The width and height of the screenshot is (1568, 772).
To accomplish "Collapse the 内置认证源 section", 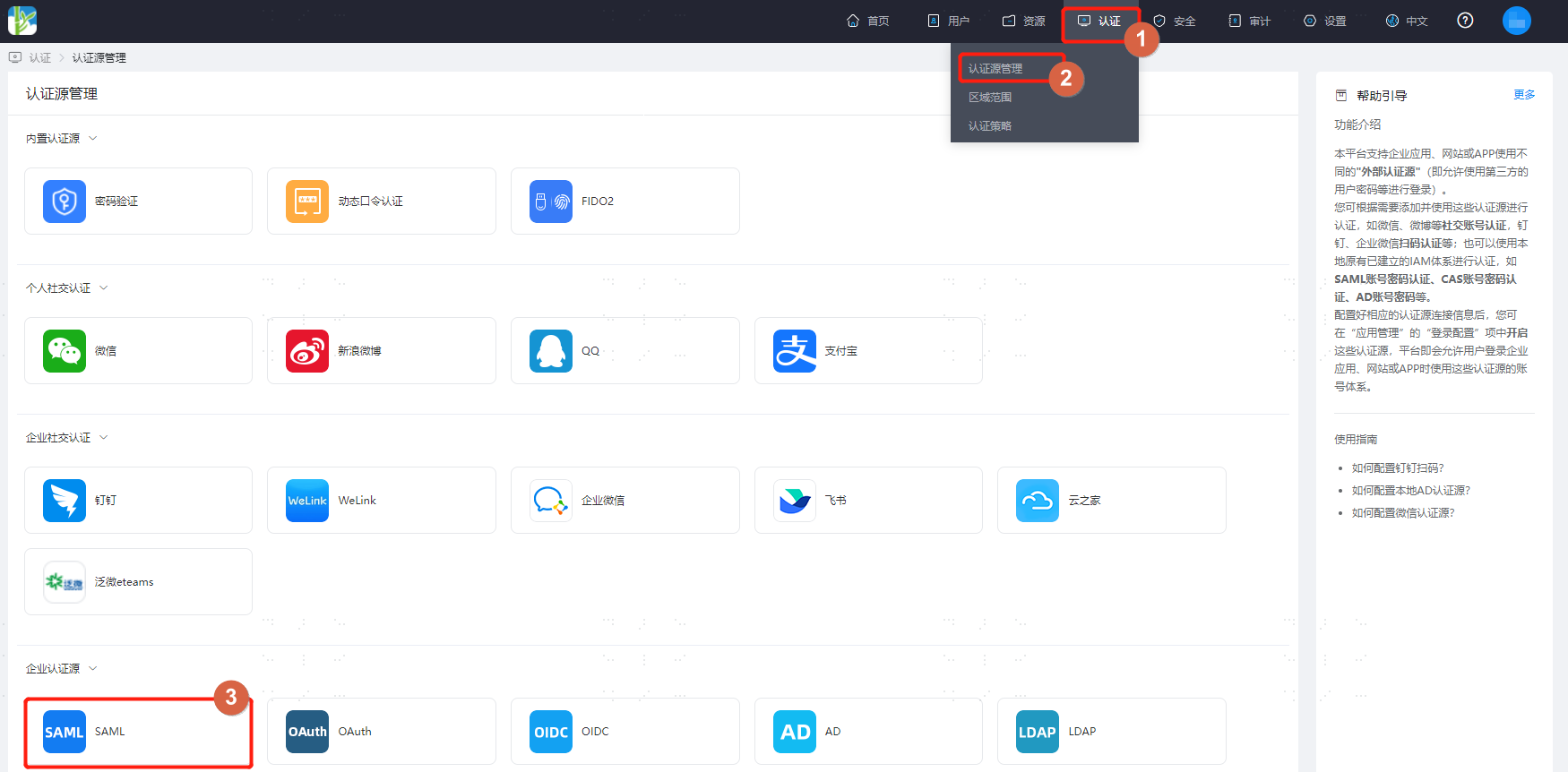I will click(93, 138).
